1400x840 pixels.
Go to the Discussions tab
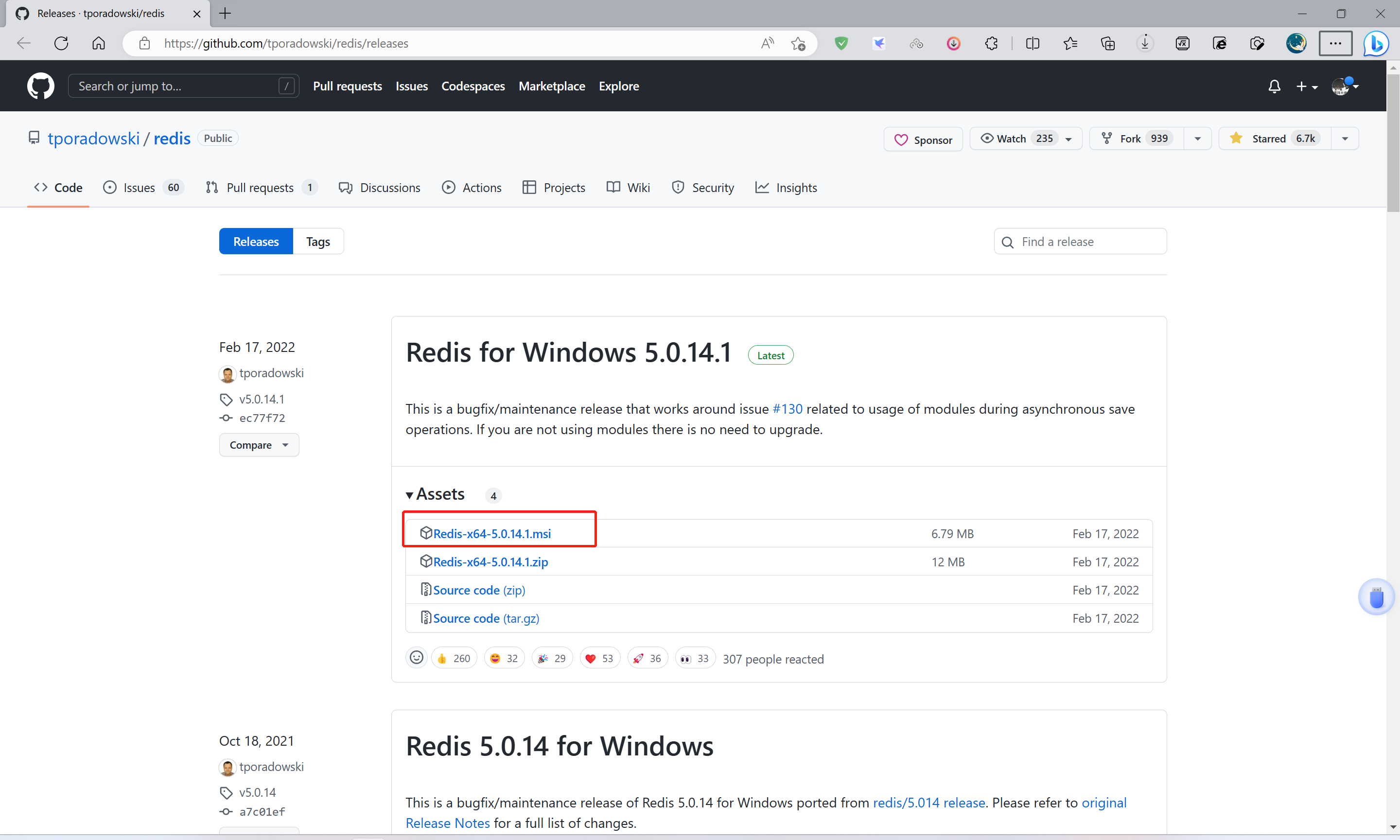[379, 187]
